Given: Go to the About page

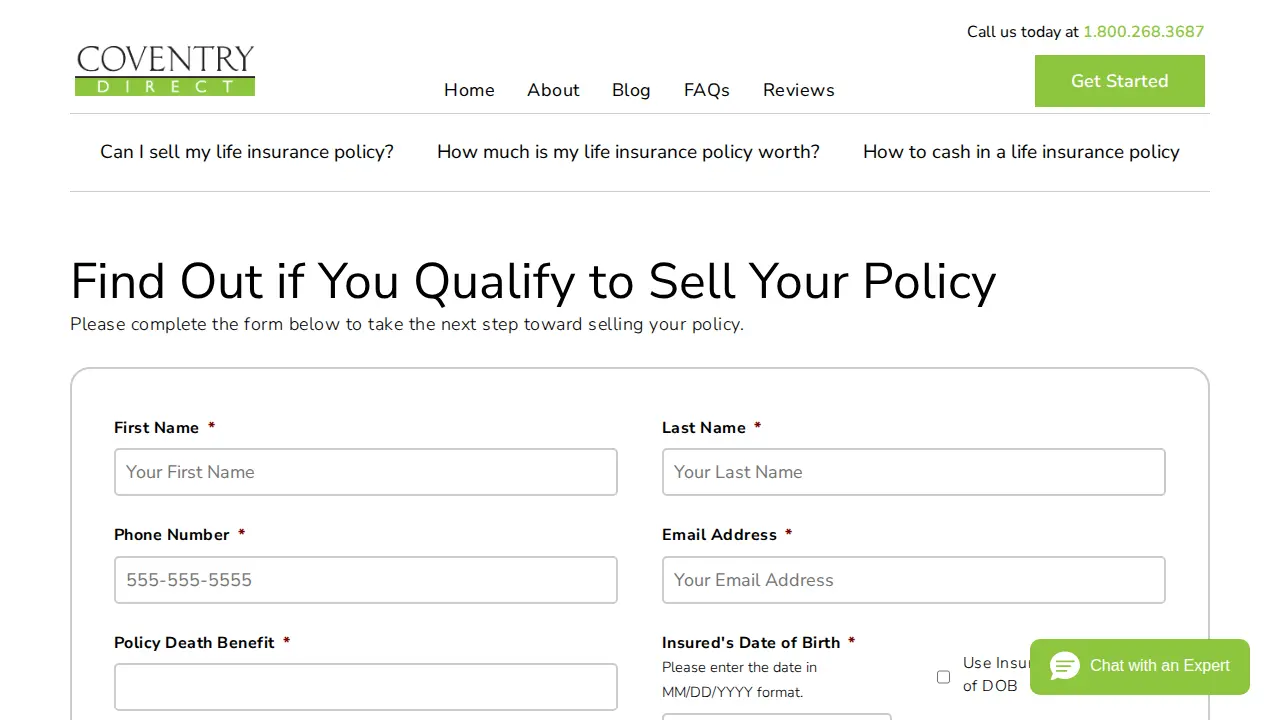Looking at the screenshot, I should 553,90.
